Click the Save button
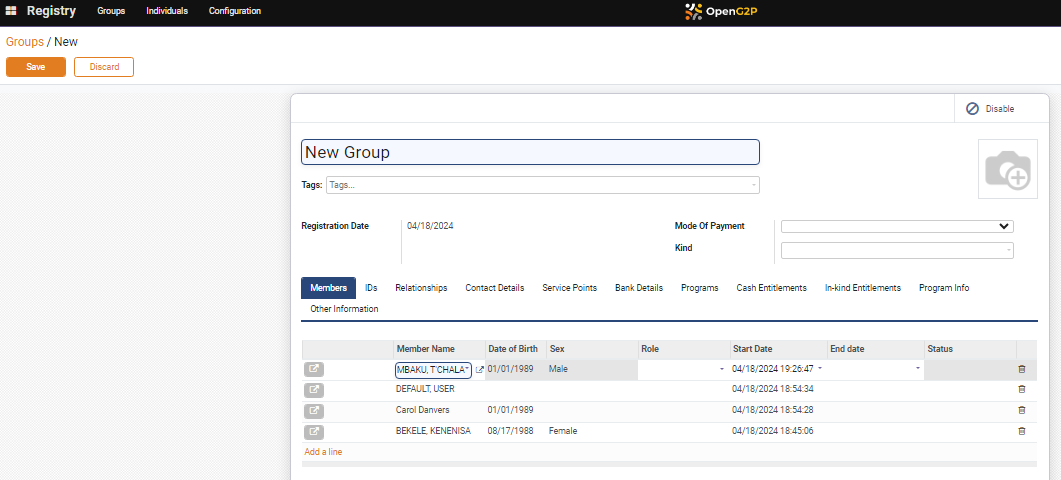1061x480 pixels. coord(36,67)
